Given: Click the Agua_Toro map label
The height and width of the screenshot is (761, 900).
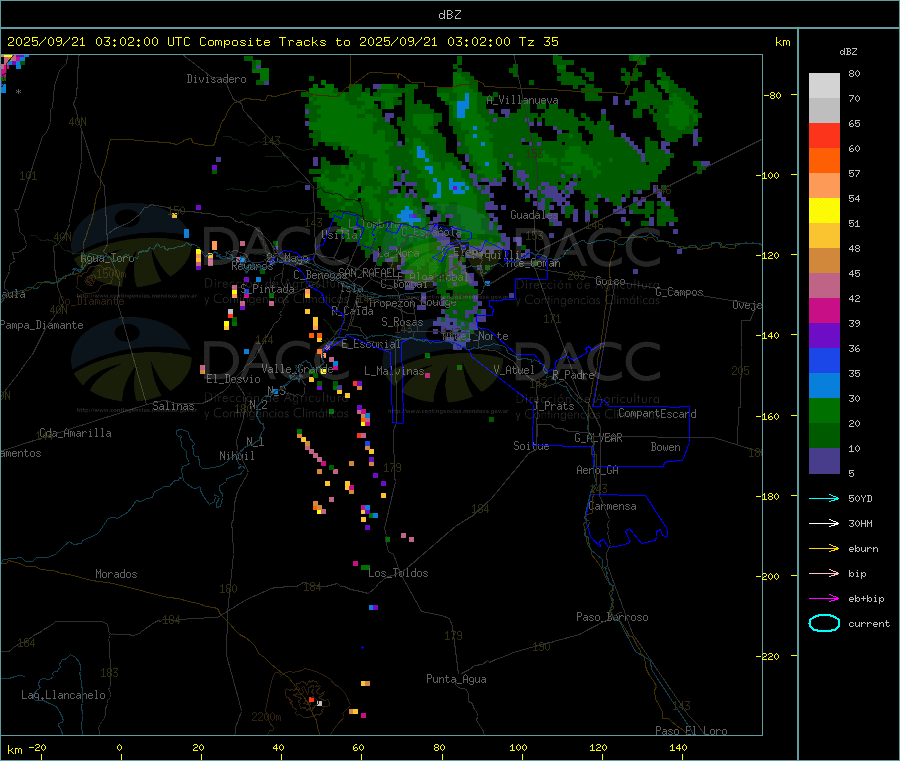Looking at the screenshot, I should [x=107, y=258].
